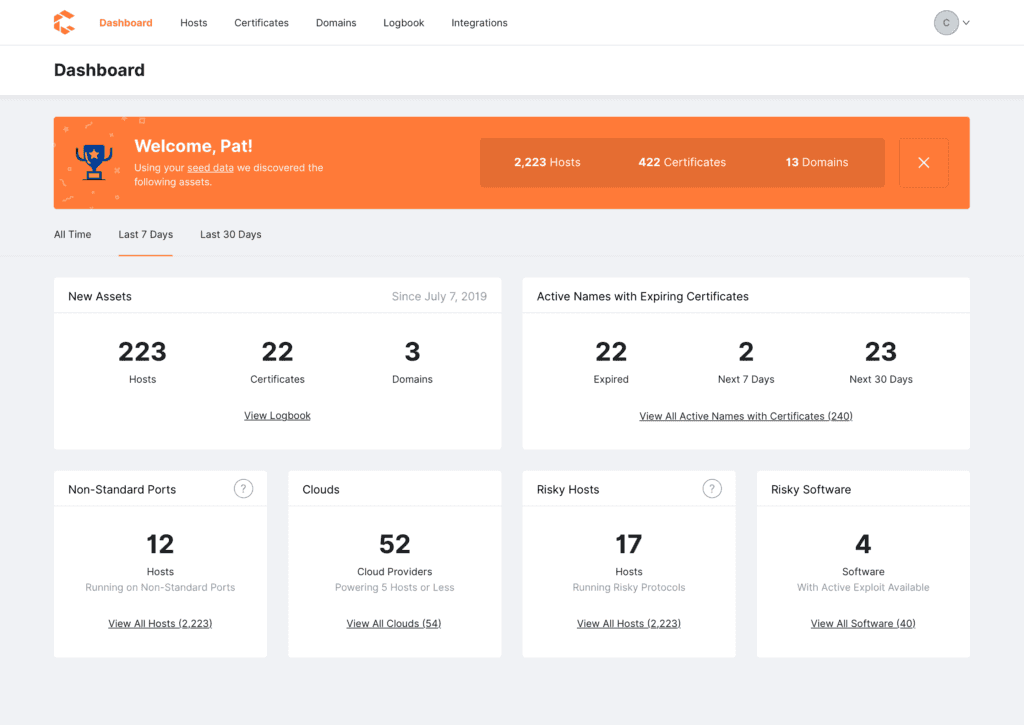The height and width of the screenshot is (725, 1024).
Task: Click Running Risky Protocols text
Action: click(x=629, y=587)
